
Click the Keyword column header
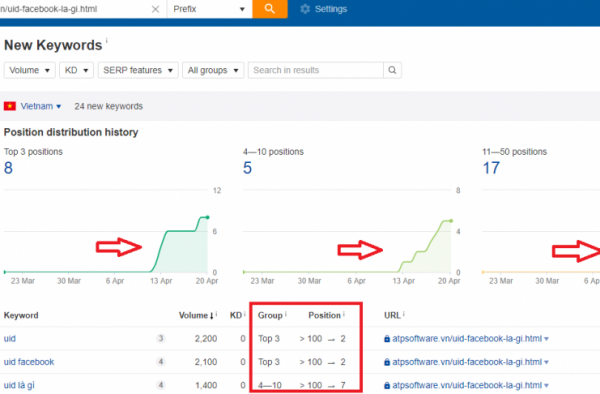(x=21, y=316)
